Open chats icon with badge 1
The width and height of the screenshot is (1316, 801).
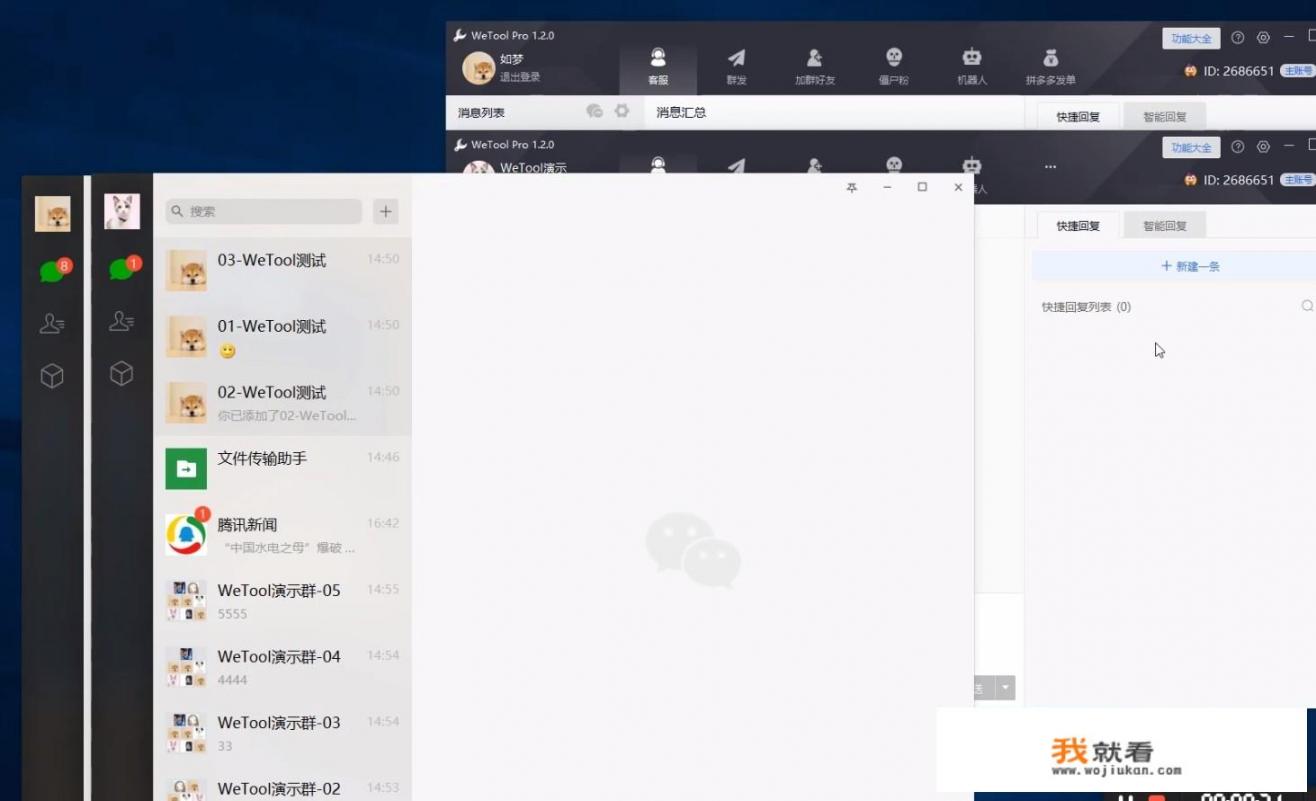coord(124,267)
